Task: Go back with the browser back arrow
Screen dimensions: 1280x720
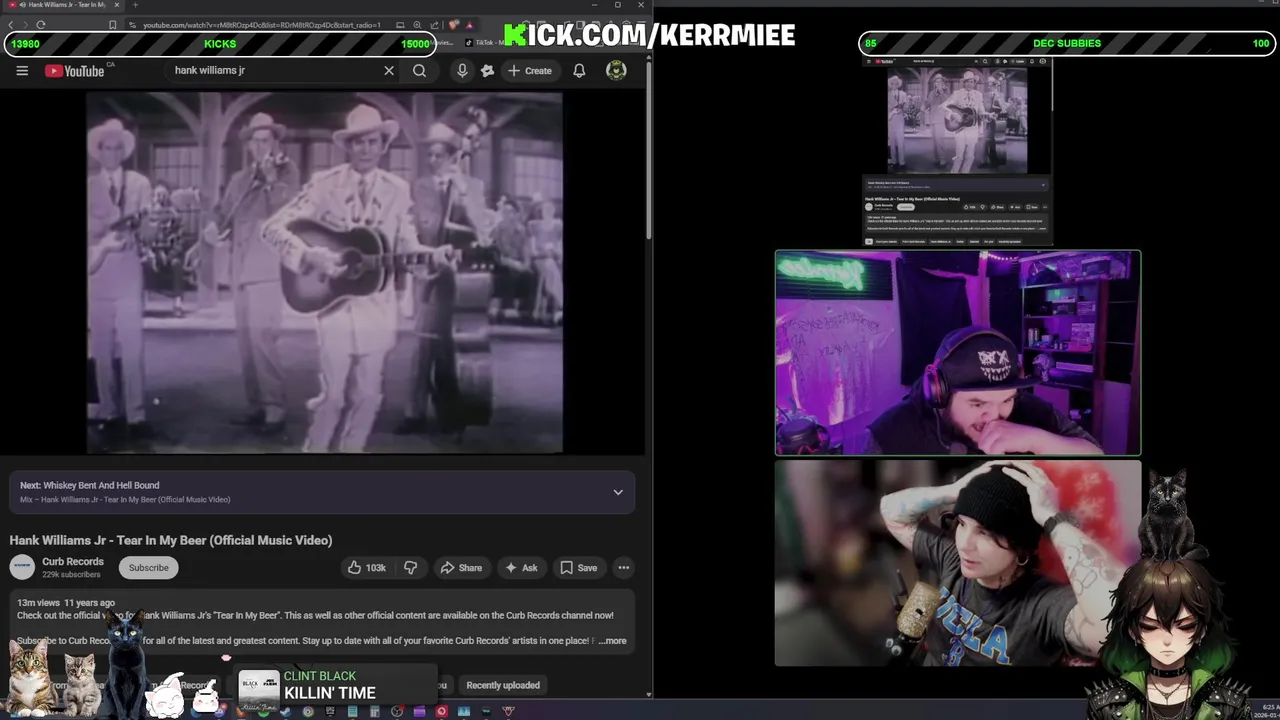Action: [11, 24]
